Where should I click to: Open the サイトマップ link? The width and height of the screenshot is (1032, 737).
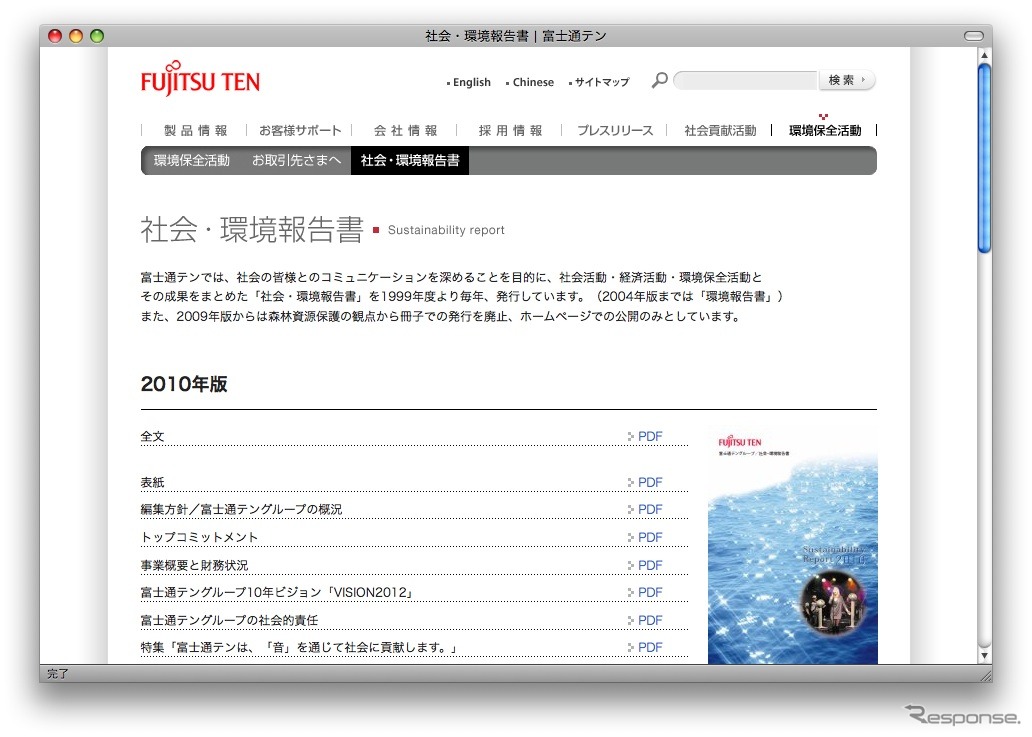point(601,82)
